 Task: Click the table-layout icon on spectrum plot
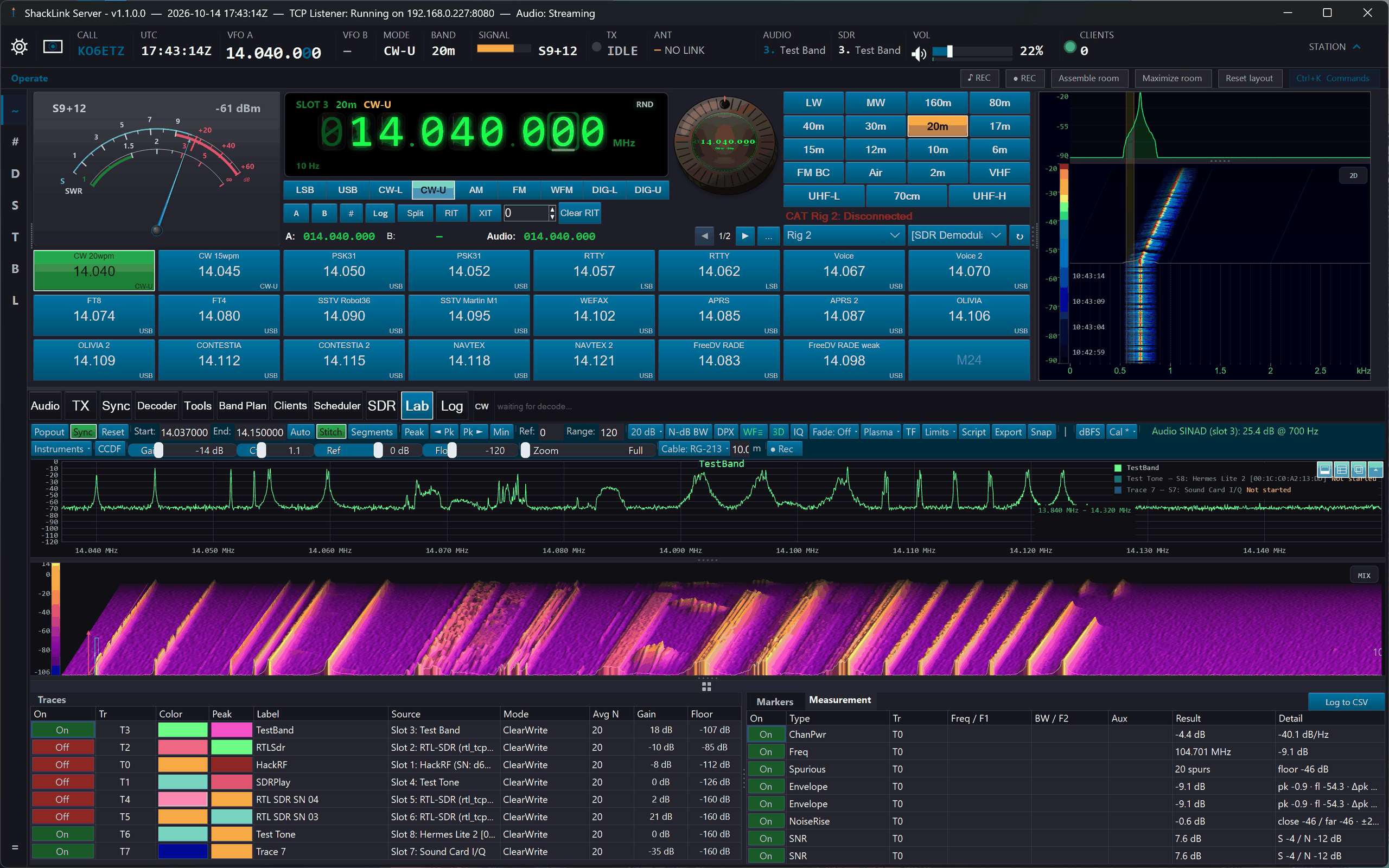pyautogui.click(x=1341, y=469)
